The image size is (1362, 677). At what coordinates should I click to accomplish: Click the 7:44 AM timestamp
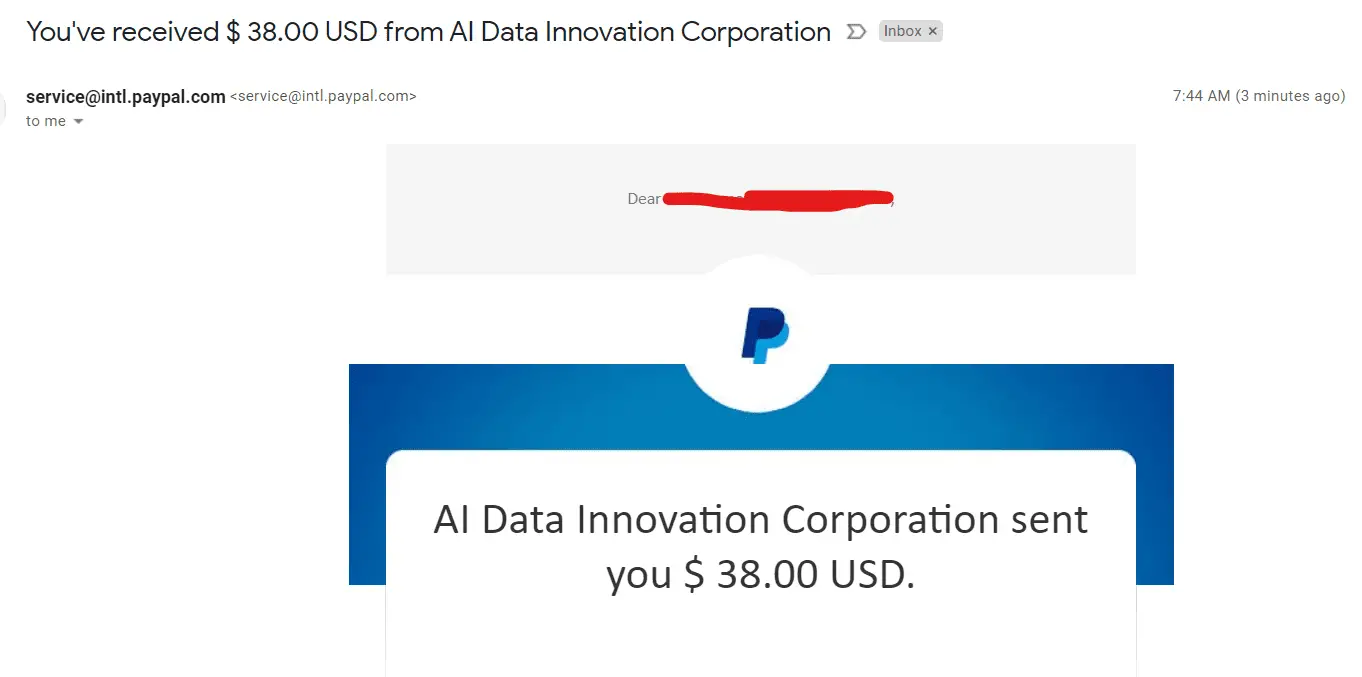click(x=1201, y=97)
